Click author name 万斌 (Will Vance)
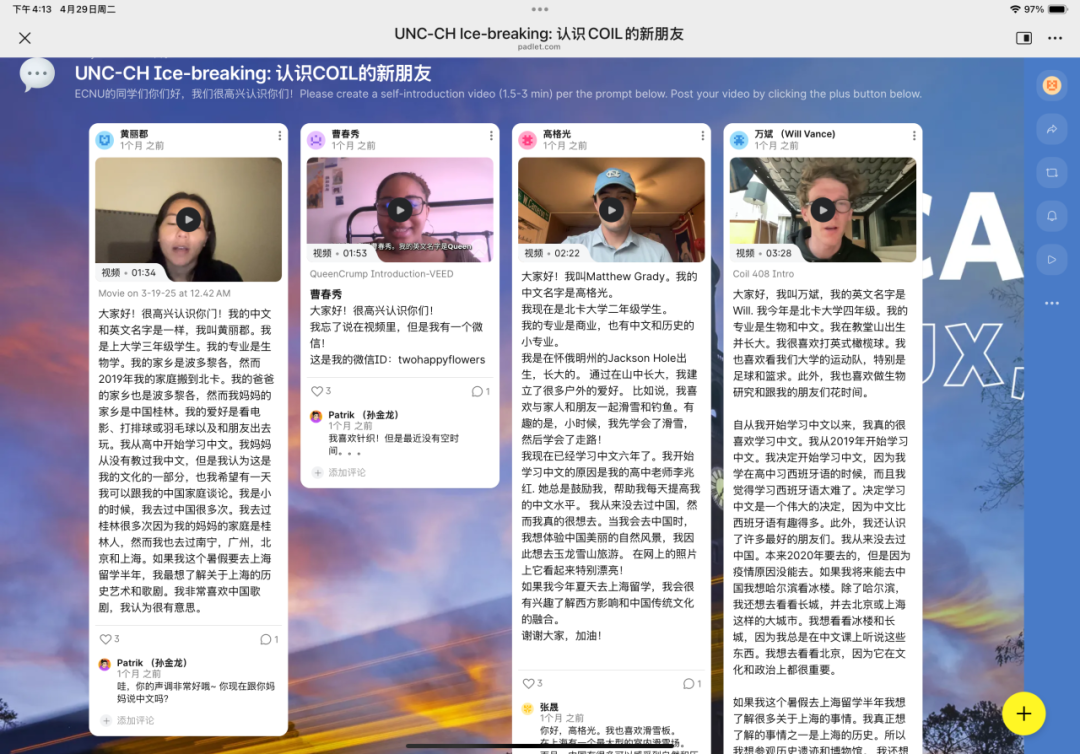The image size is (1080, 754). 794,134
